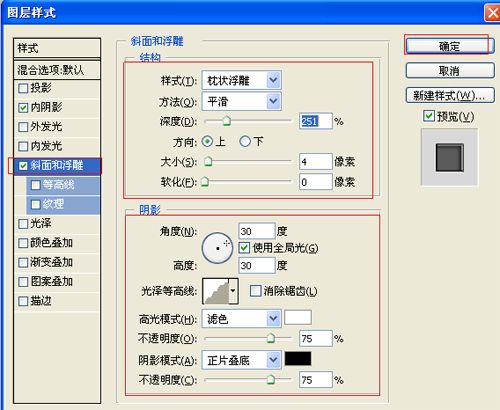500x410 pixels.
Task: Enable the 等高线 sub-option checkbox
Action: pyautogui.click(x=35, y=185)
